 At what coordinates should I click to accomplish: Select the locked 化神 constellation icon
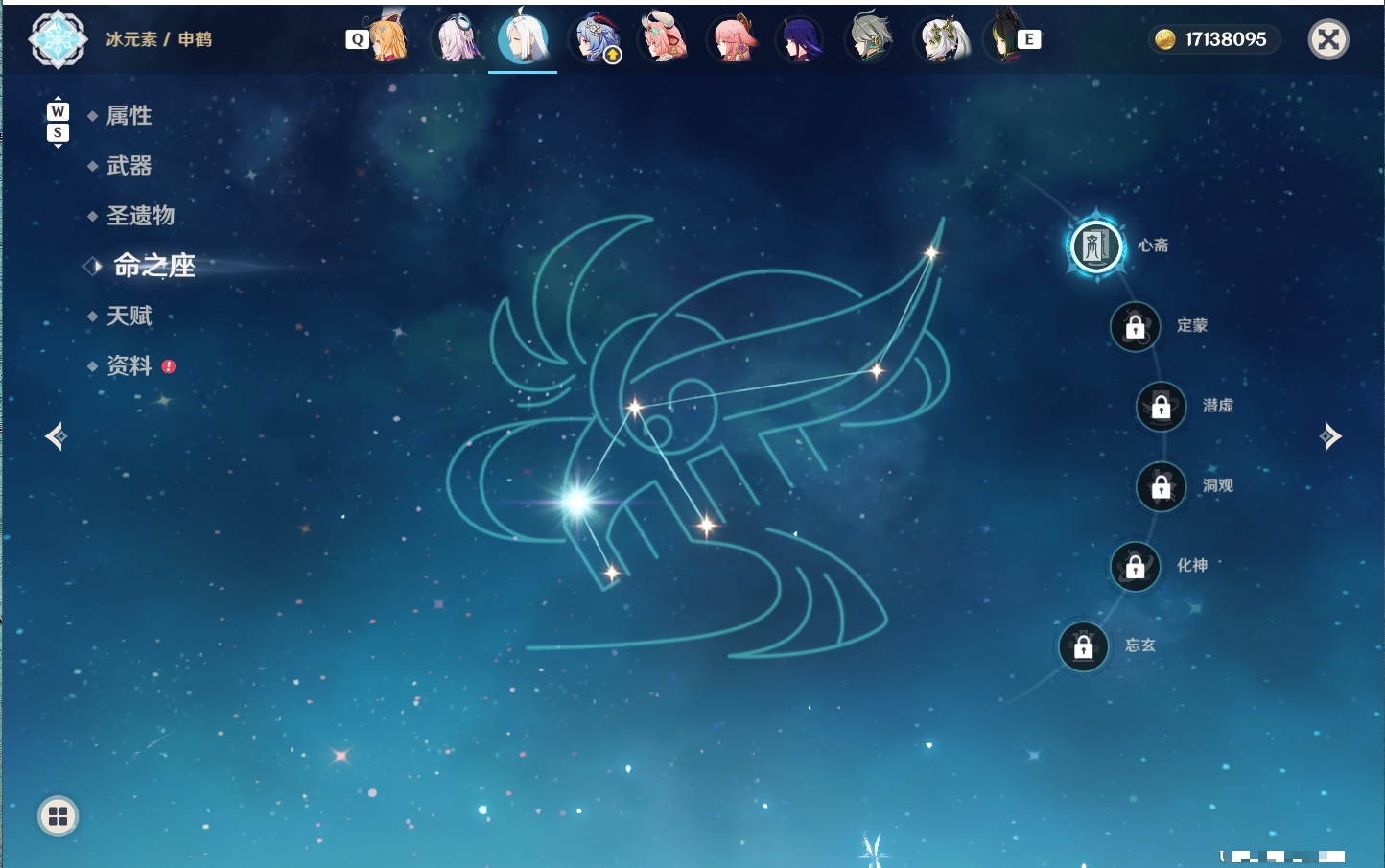[x=1135, y=567]
